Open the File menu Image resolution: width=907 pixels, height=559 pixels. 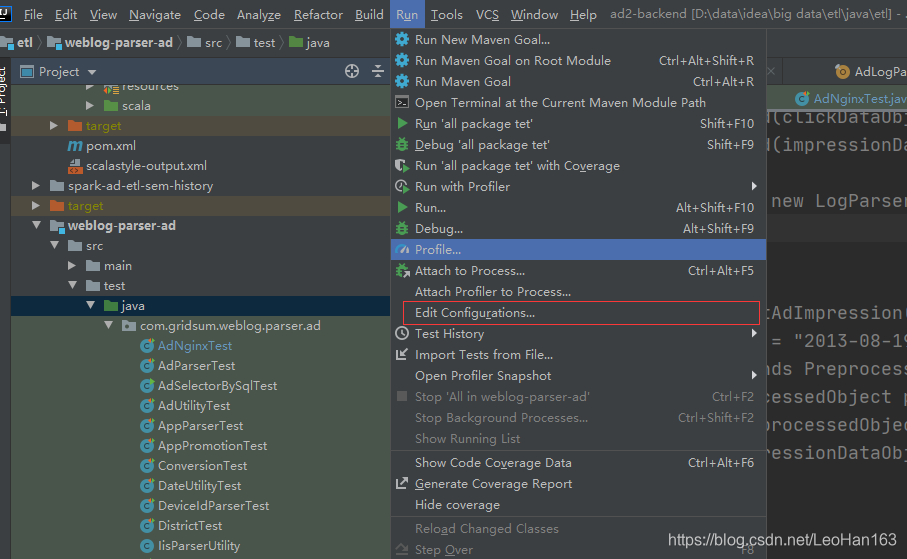coord(33,14)
